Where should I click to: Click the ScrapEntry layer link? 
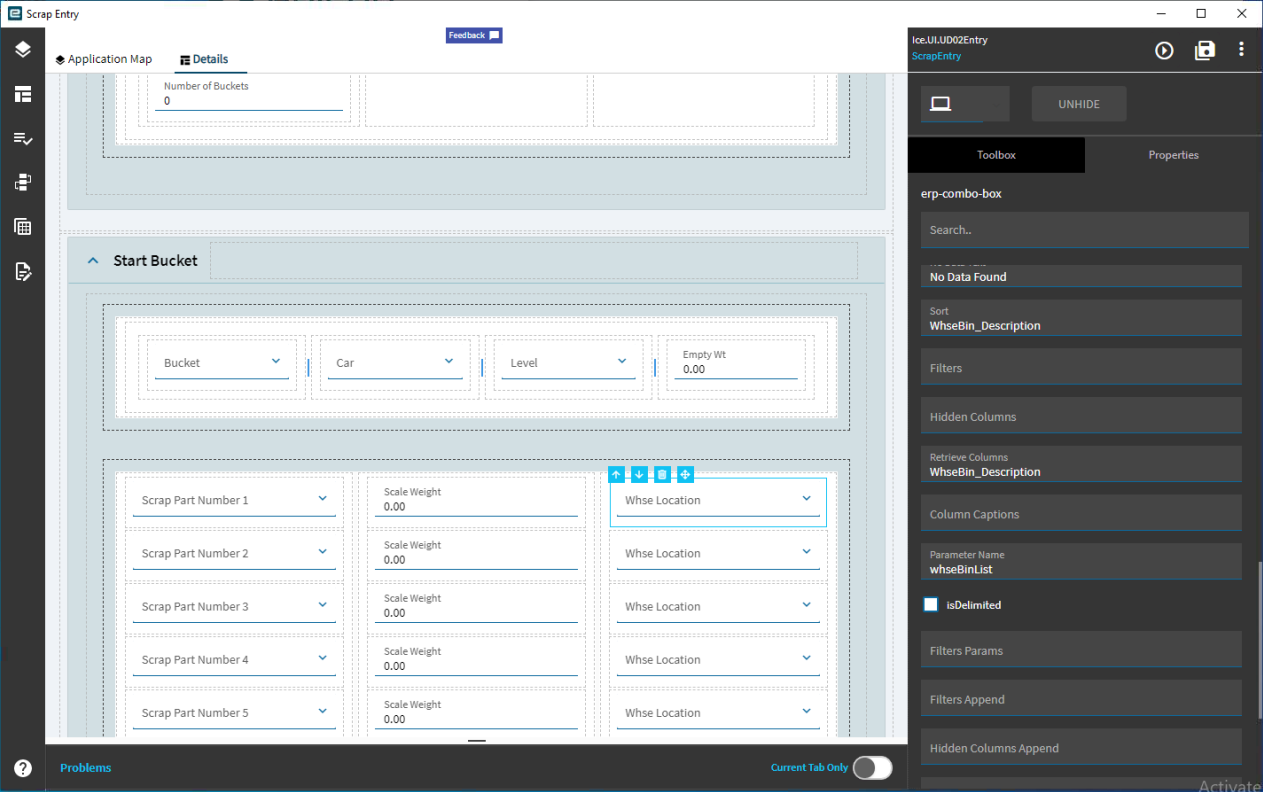(x=936, y=56)
